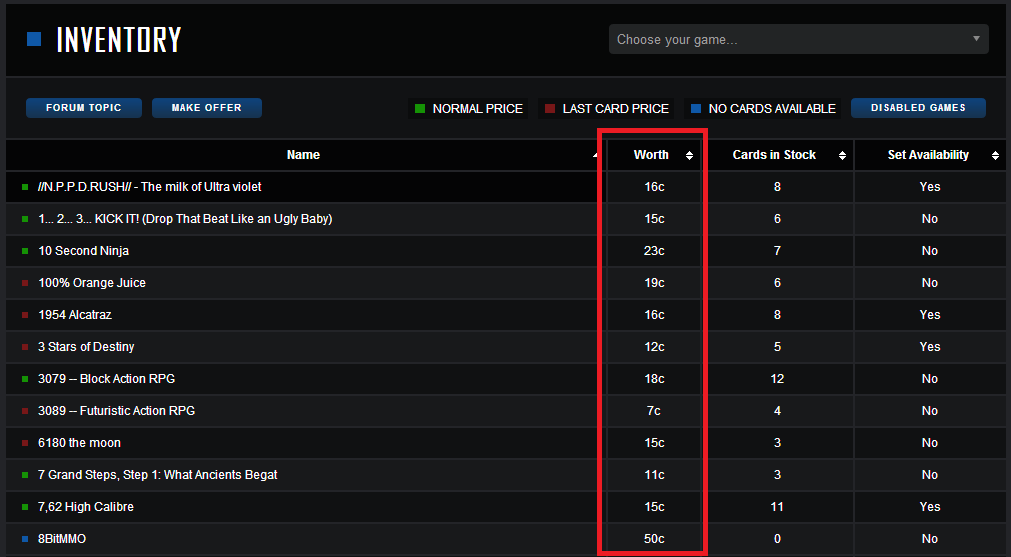Screen dimensions: 1011x557
Task: Select the 8BitMMO row name
Action: click(62, 539)
